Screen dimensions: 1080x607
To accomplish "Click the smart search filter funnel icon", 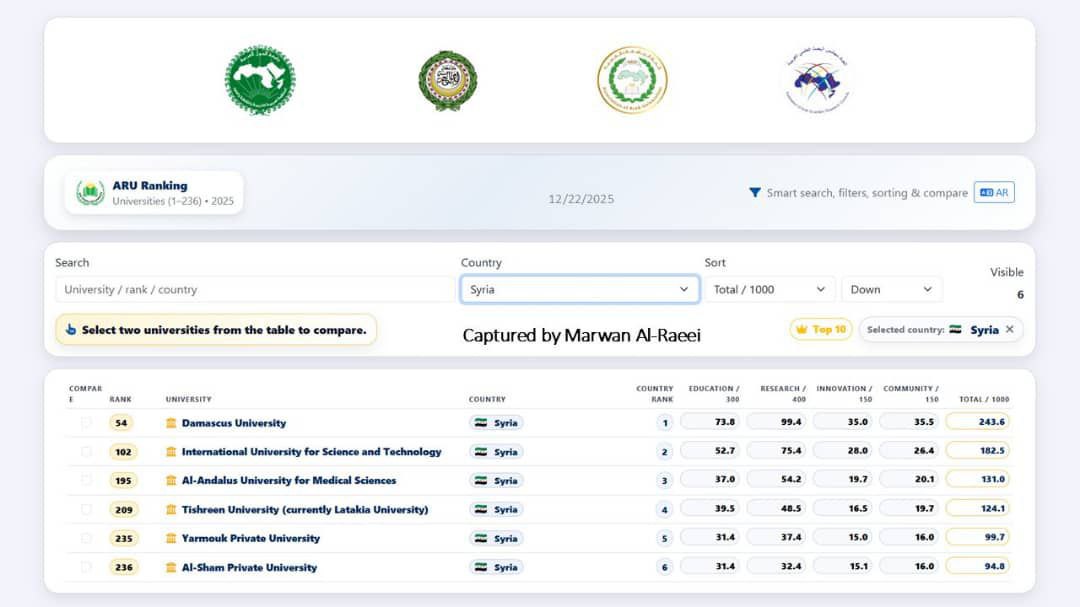I will pos(755,193).
